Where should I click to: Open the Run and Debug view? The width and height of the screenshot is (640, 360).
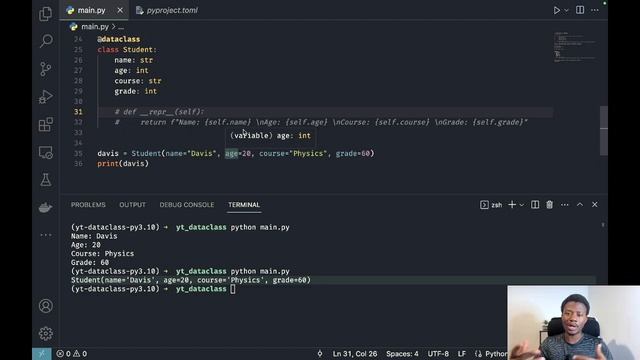[46, 97]
